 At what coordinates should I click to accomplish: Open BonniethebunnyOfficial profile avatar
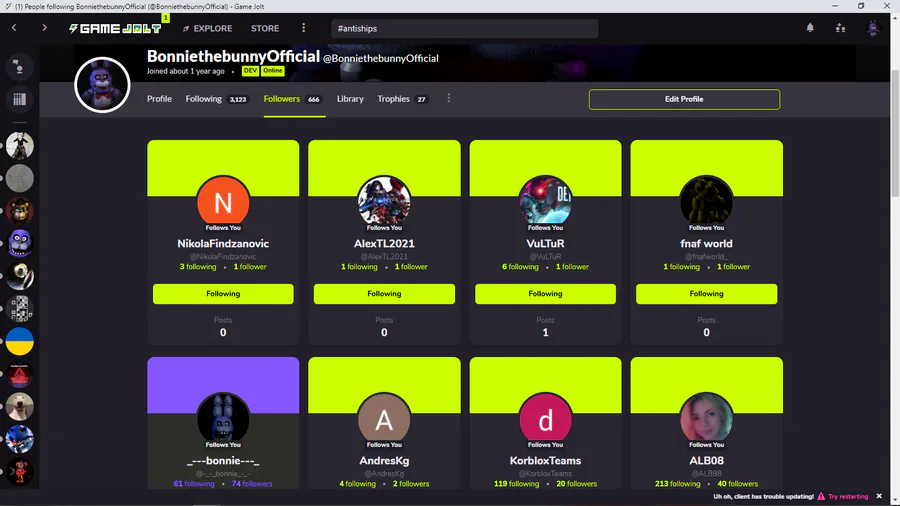point(102,85)
